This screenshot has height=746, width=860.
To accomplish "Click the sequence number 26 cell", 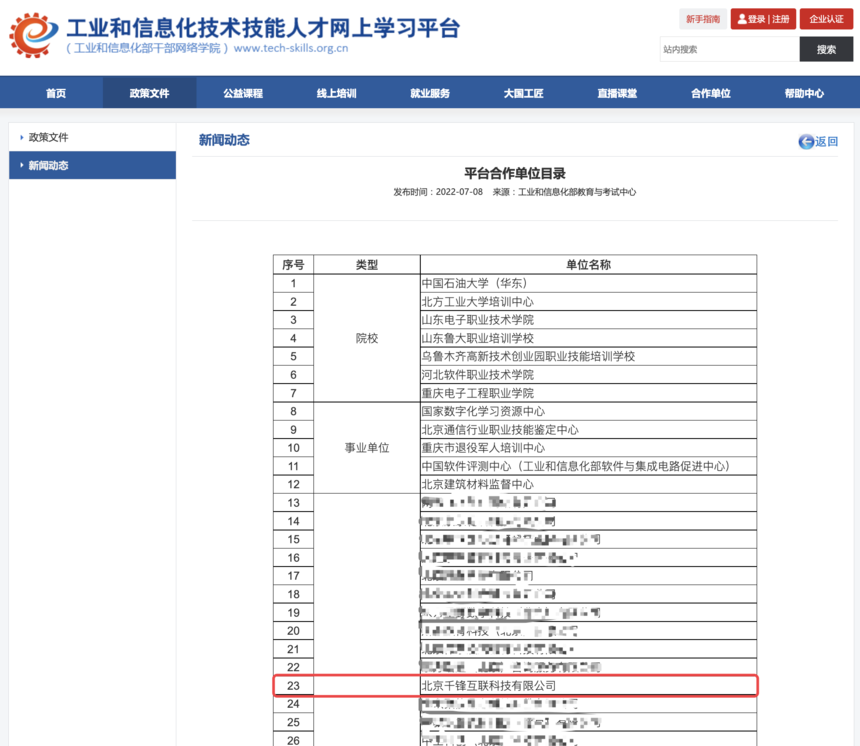I will coord(293,740).
